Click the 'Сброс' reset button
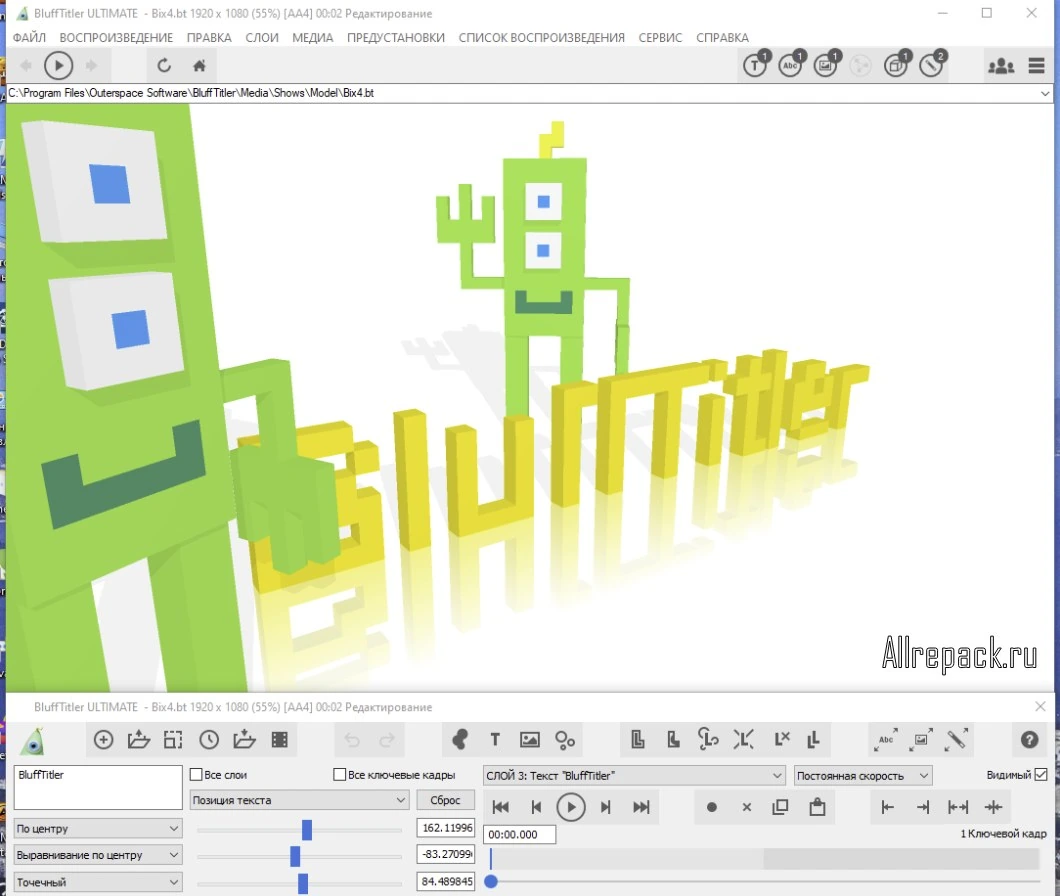 [x=445, y=800]
